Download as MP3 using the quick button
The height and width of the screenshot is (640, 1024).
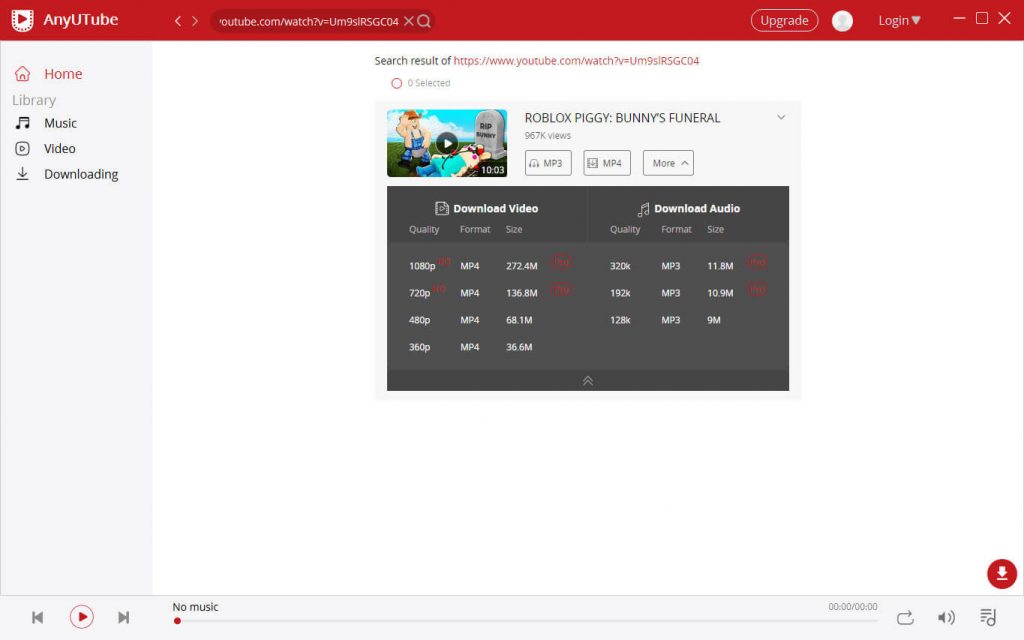548,163
